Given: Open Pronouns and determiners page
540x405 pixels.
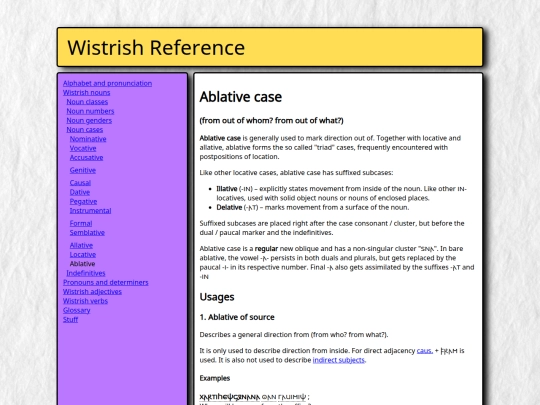Looking at the screenshot, I should (x=106, y=283).
